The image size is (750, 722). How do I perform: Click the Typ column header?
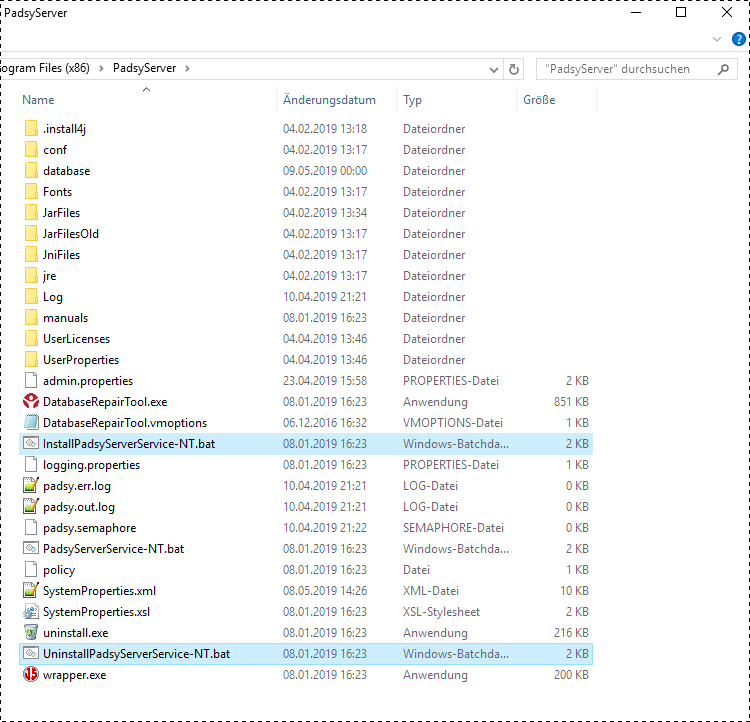412,100
